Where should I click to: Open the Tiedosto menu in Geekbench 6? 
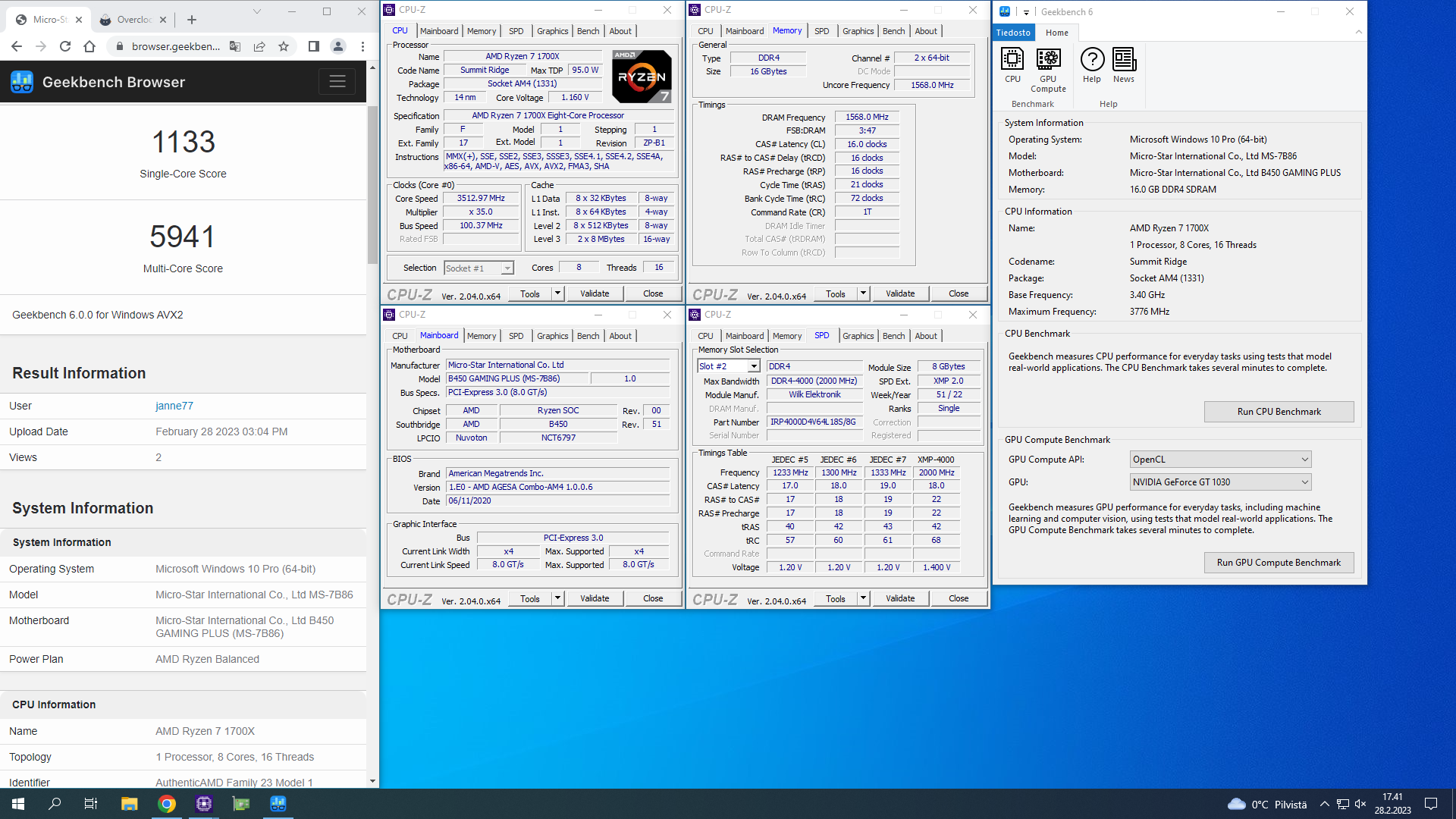(x=1013, y=33)
